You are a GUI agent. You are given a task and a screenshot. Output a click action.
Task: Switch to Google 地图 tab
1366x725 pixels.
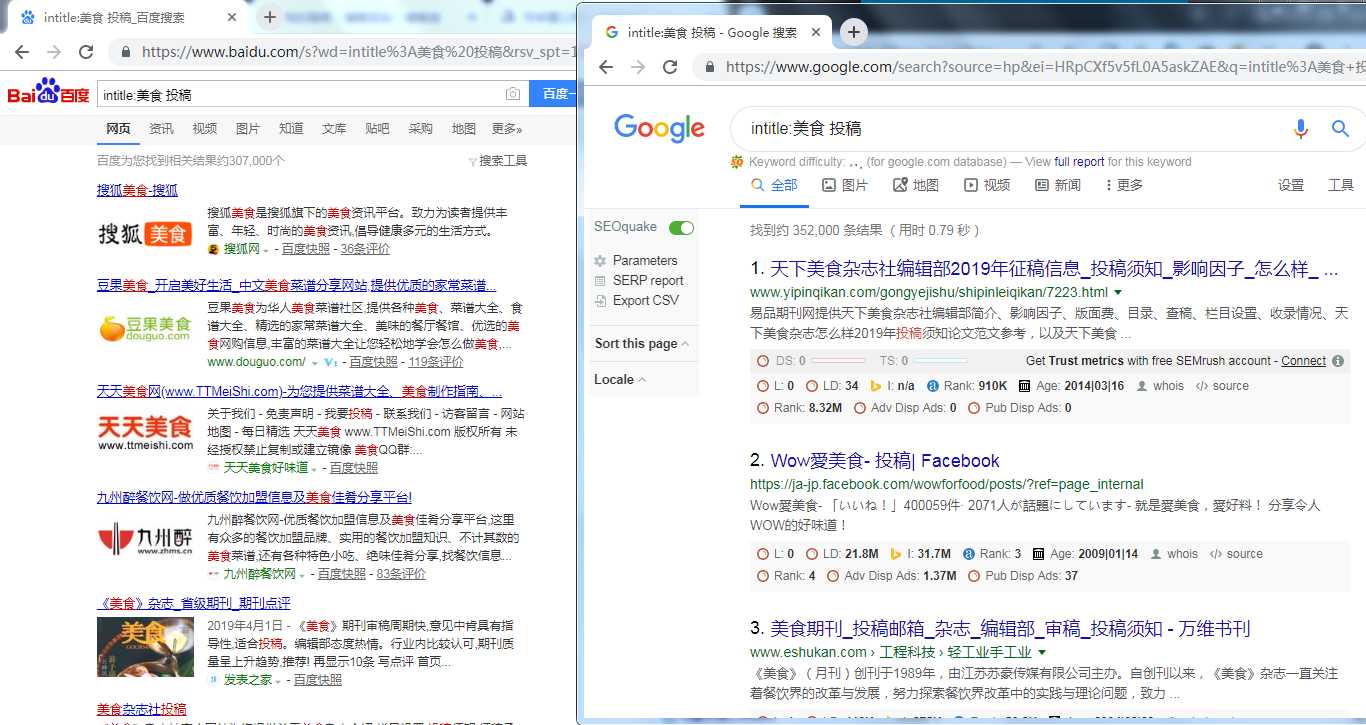[916, 185]
